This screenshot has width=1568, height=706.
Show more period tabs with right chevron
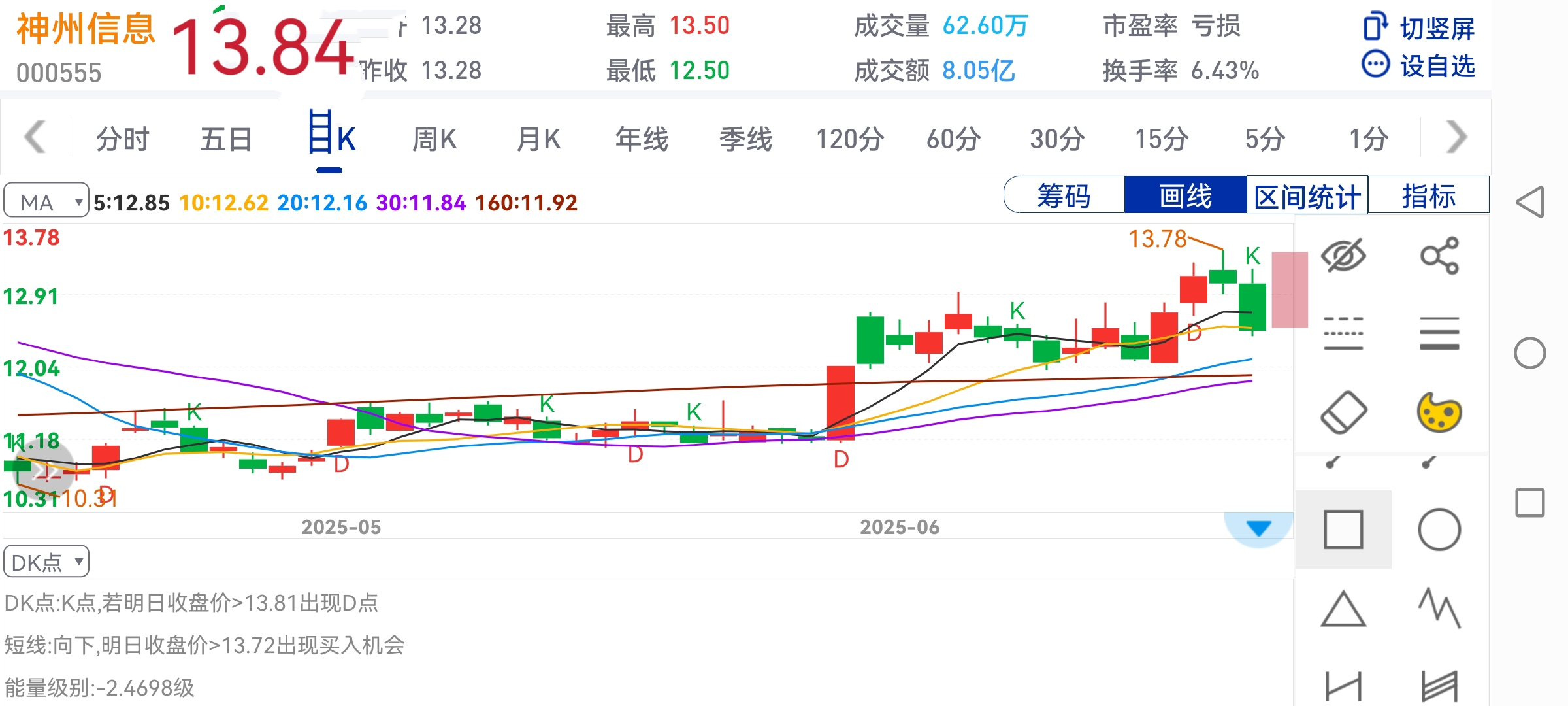(x=1456, y=137)
